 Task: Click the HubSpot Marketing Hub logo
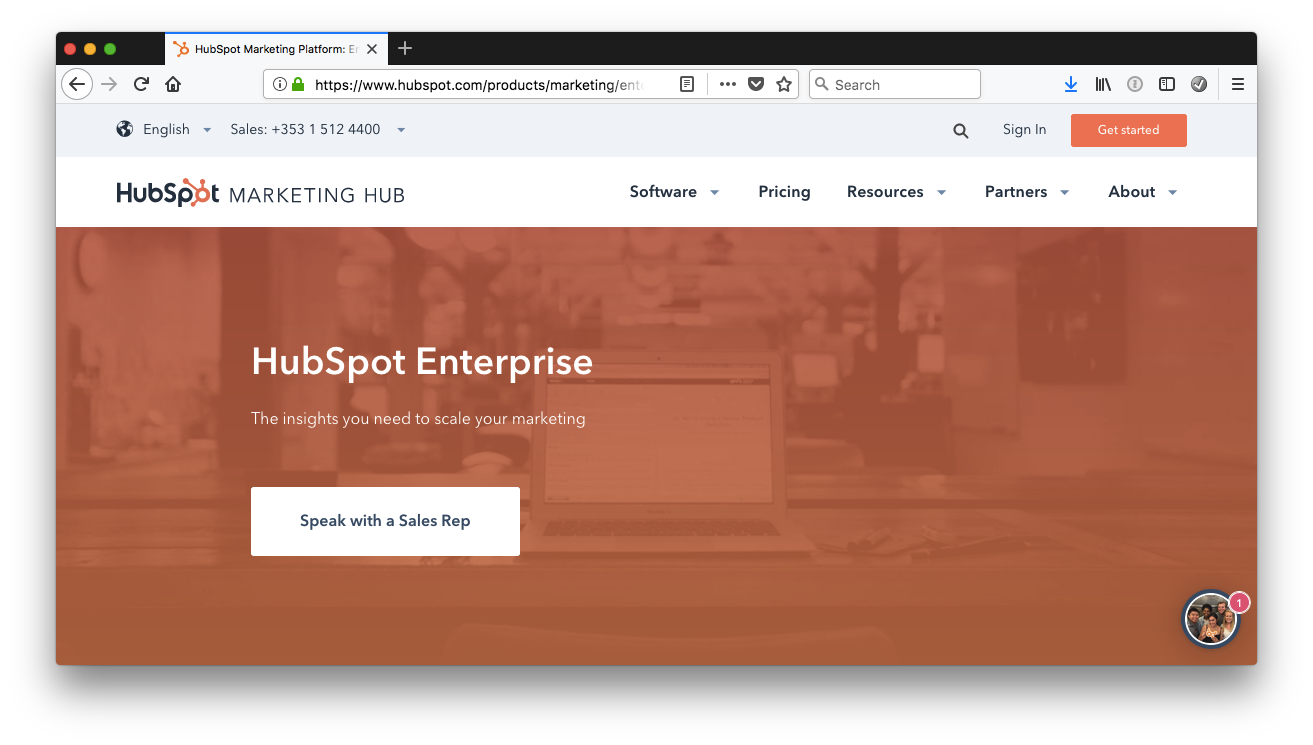pyautogui.click(x=261, y=193)
